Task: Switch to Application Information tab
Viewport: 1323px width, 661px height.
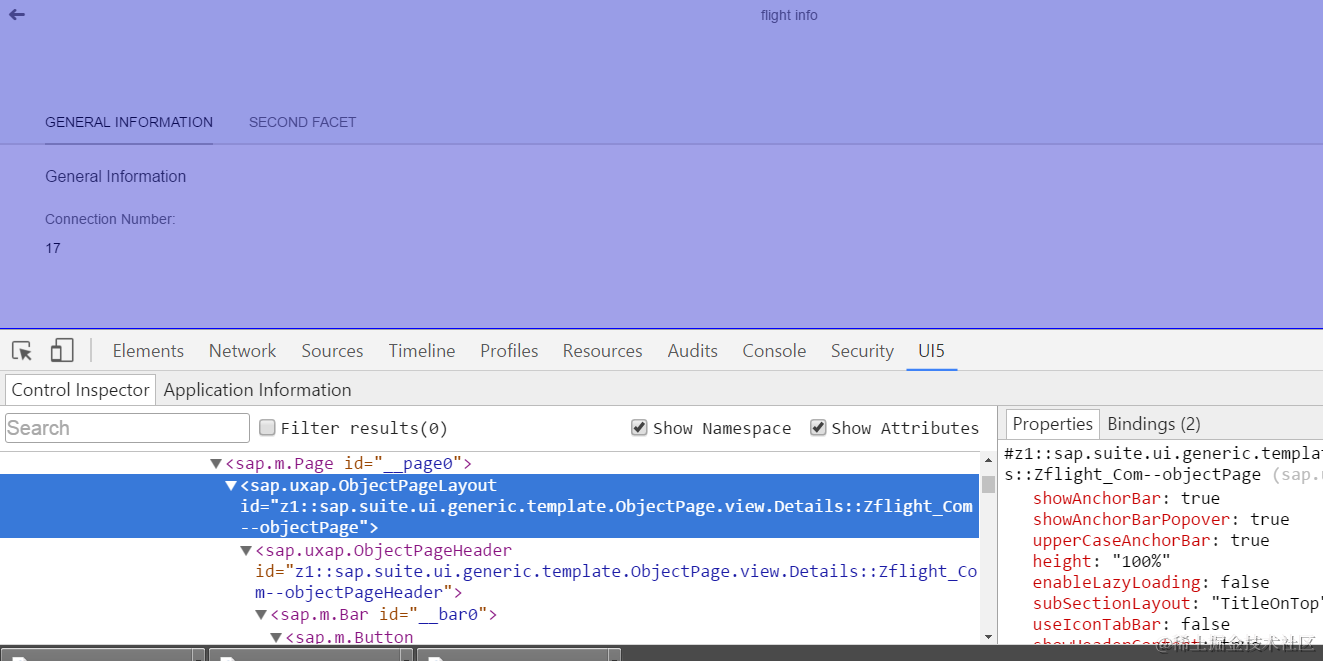Action: pos(258,390)
